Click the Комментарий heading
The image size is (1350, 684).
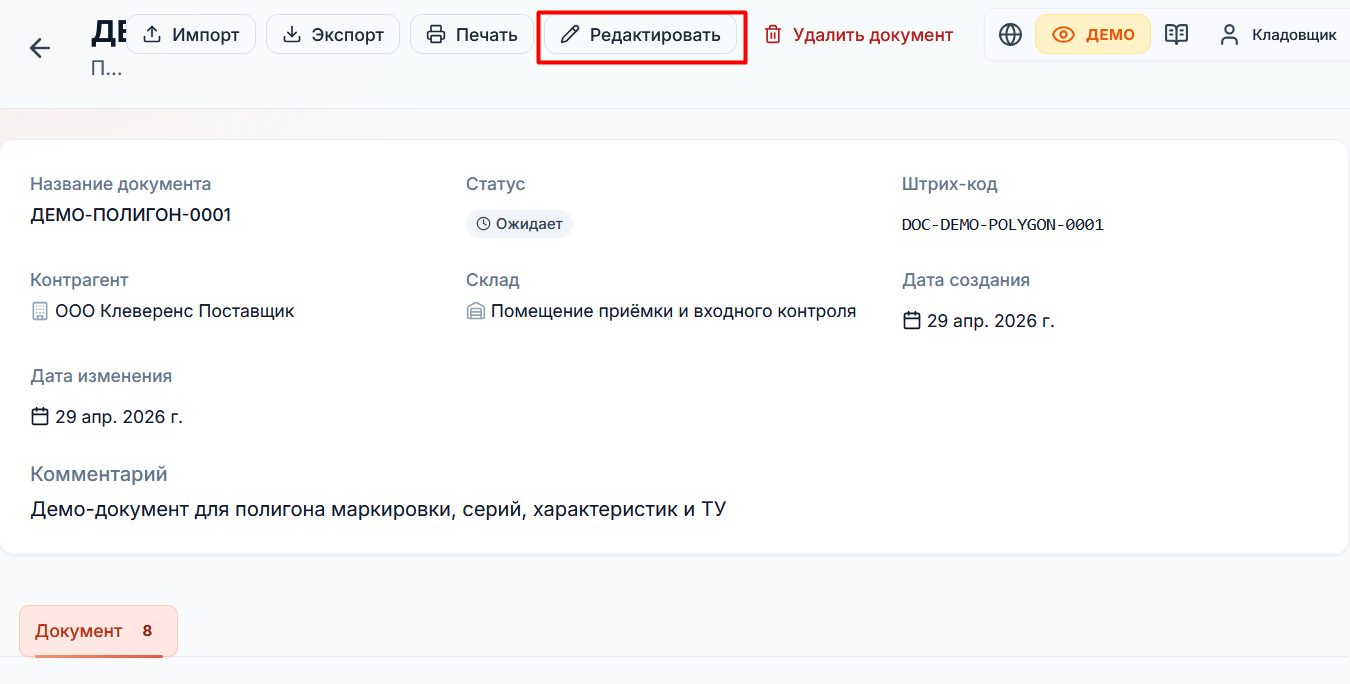[x=99, y=474]
